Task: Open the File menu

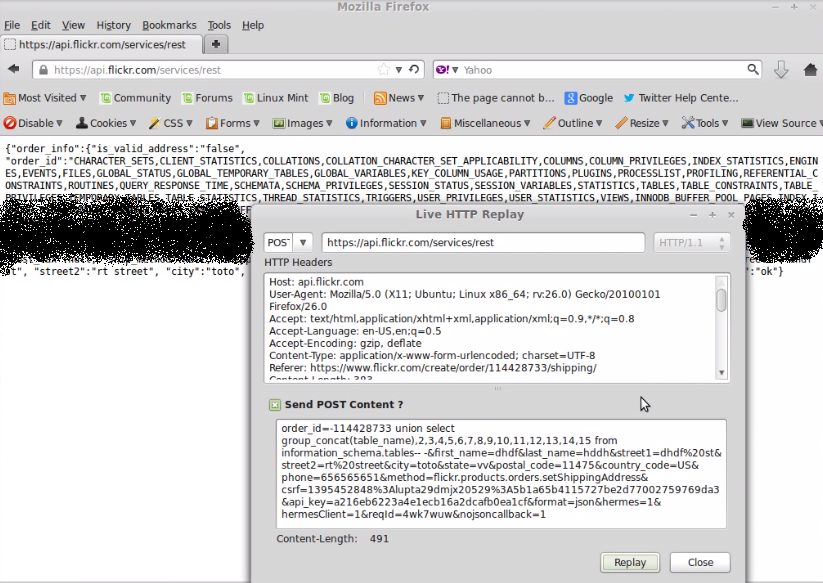Action: pos(12,25)
